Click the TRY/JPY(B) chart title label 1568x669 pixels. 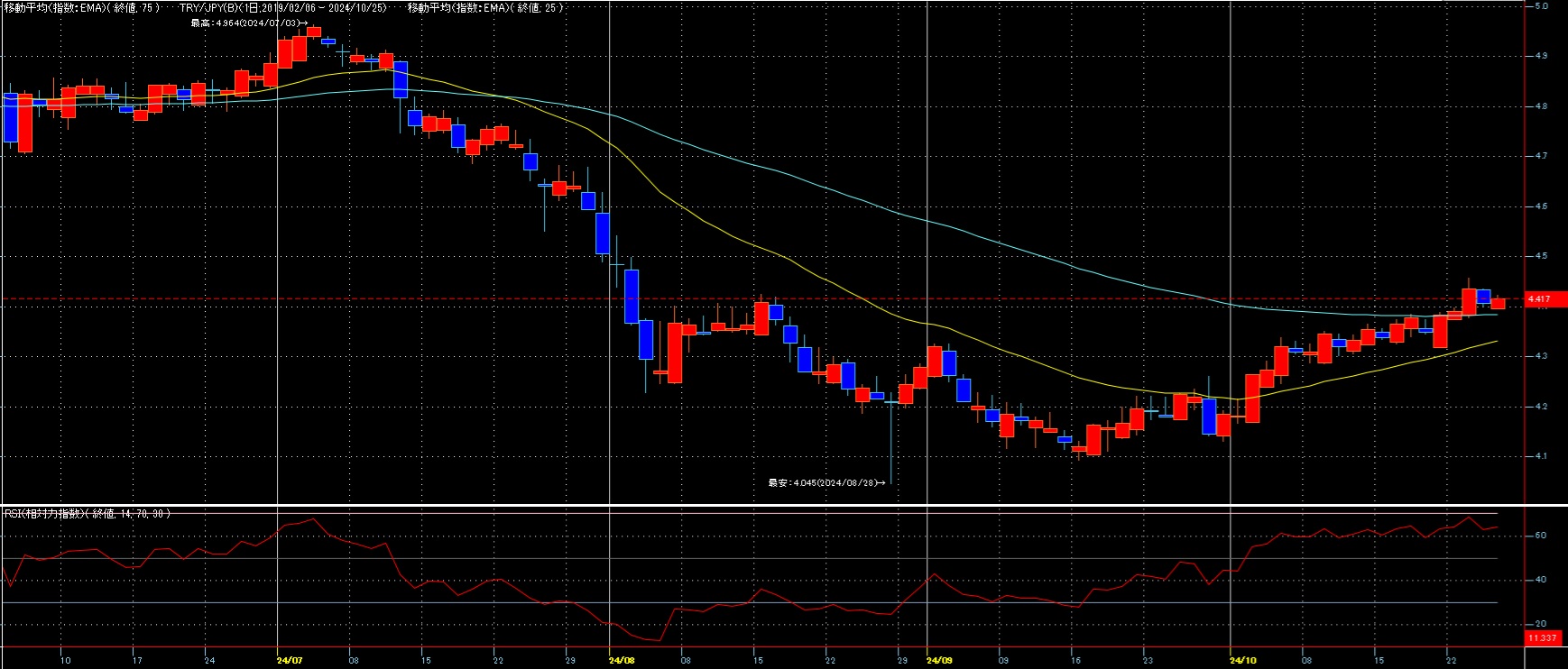coord(283,7)
